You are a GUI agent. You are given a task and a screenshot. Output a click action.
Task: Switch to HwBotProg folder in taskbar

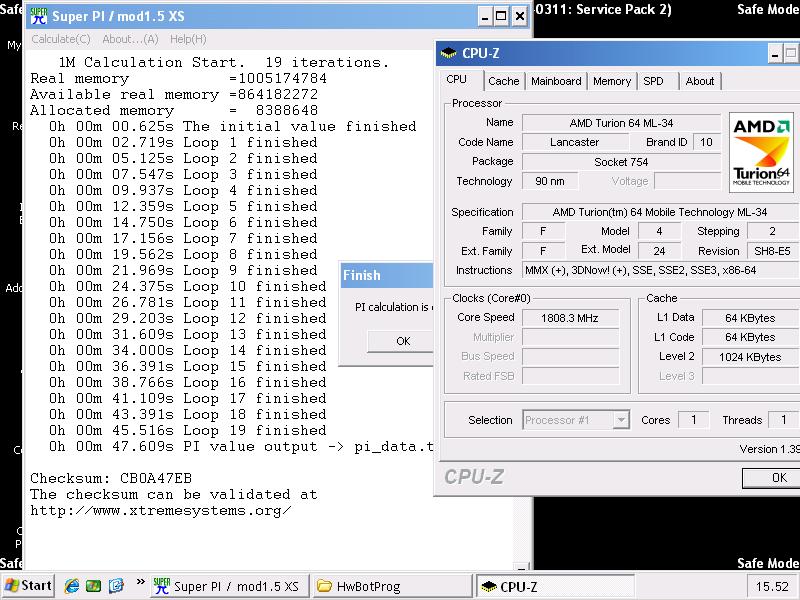(x=392, y=586)
